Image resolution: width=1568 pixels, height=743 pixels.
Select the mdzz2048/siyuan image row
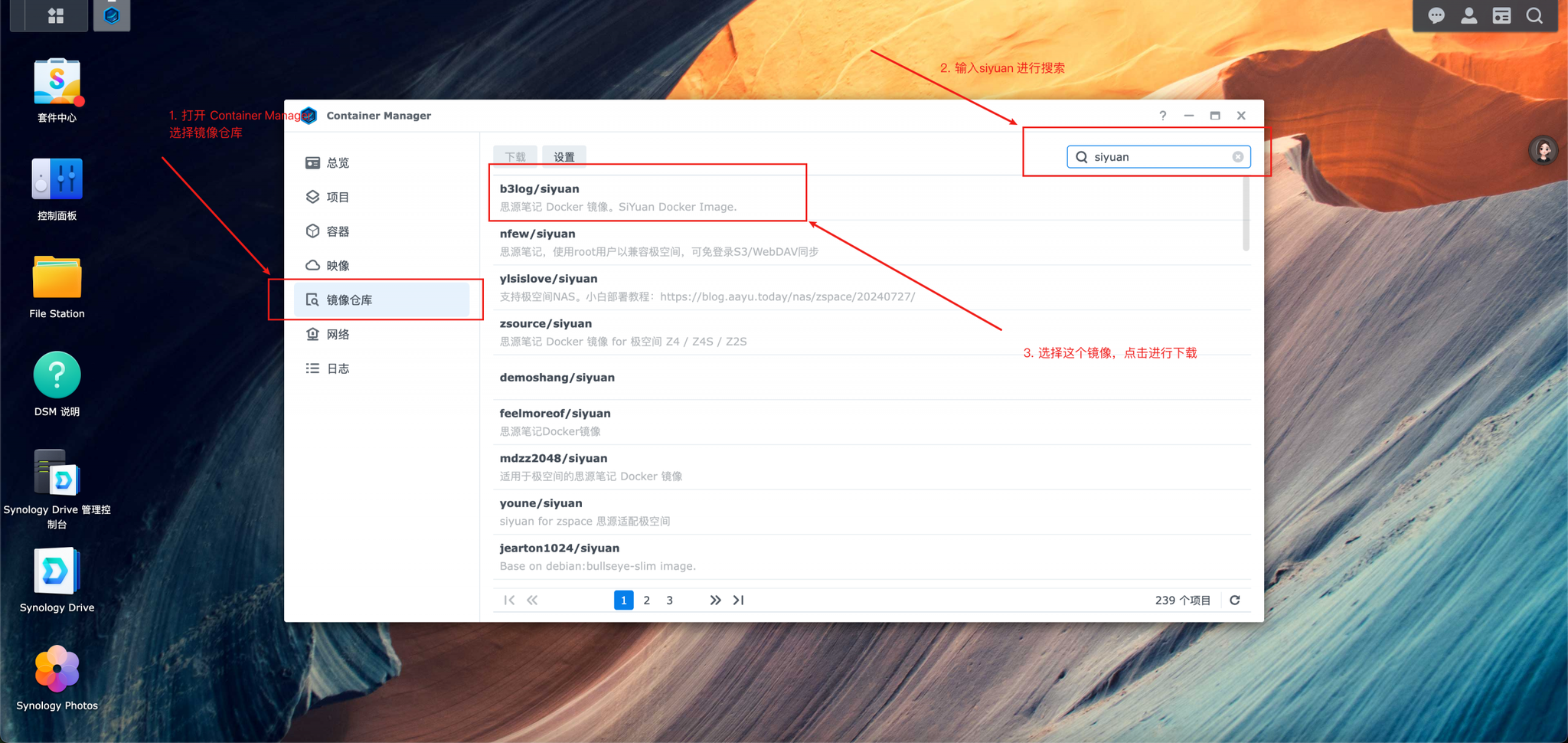871,467
